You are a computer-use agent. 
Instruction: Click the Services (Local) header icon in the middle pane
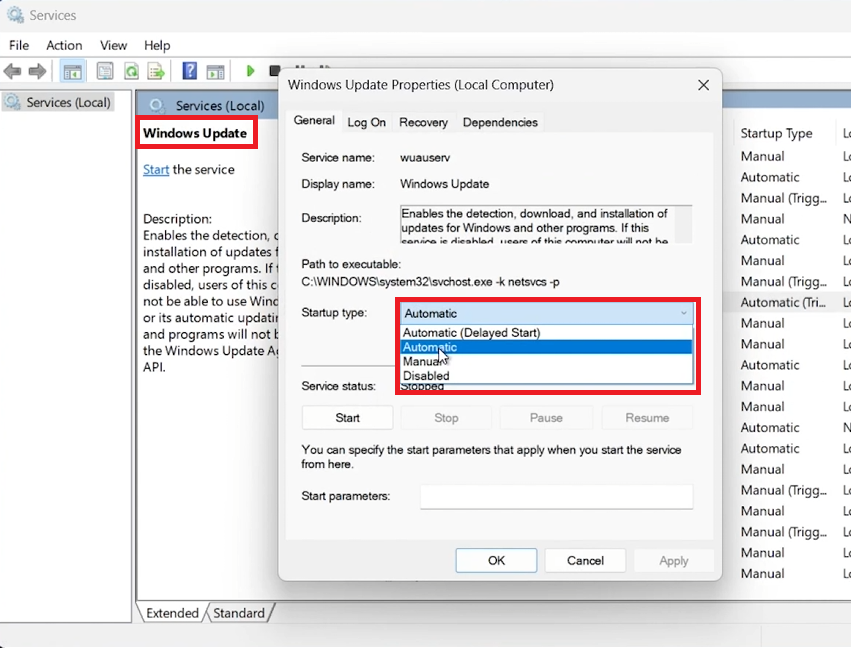[x=157, y=105]
